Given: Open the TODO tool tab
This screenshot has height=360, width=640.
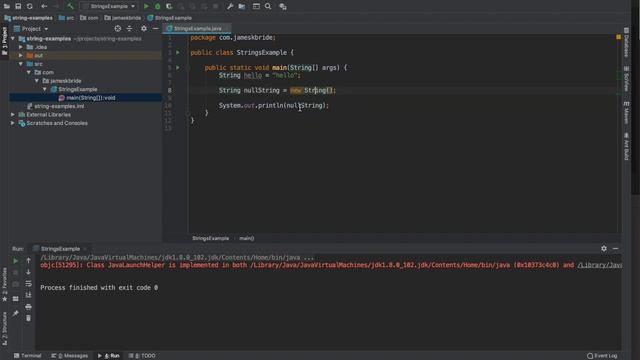Looking at the screenshot, I should (x=142, y=356).
